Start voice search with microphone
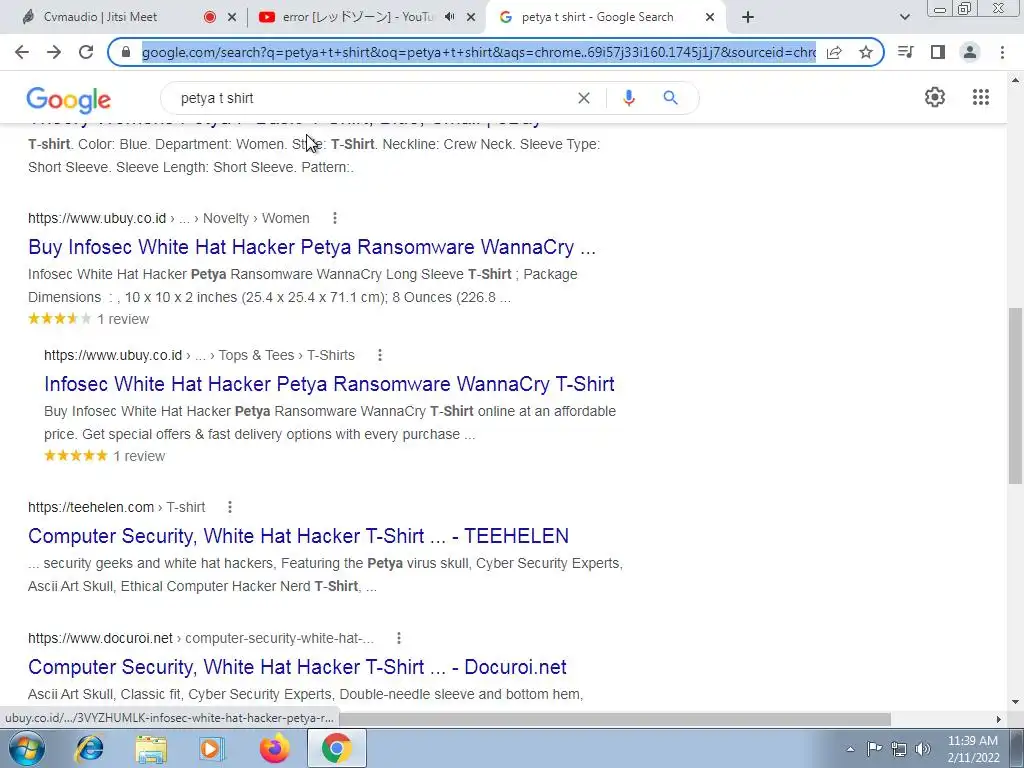Viewport: 1024px width, 768px height. click(629, 98)
